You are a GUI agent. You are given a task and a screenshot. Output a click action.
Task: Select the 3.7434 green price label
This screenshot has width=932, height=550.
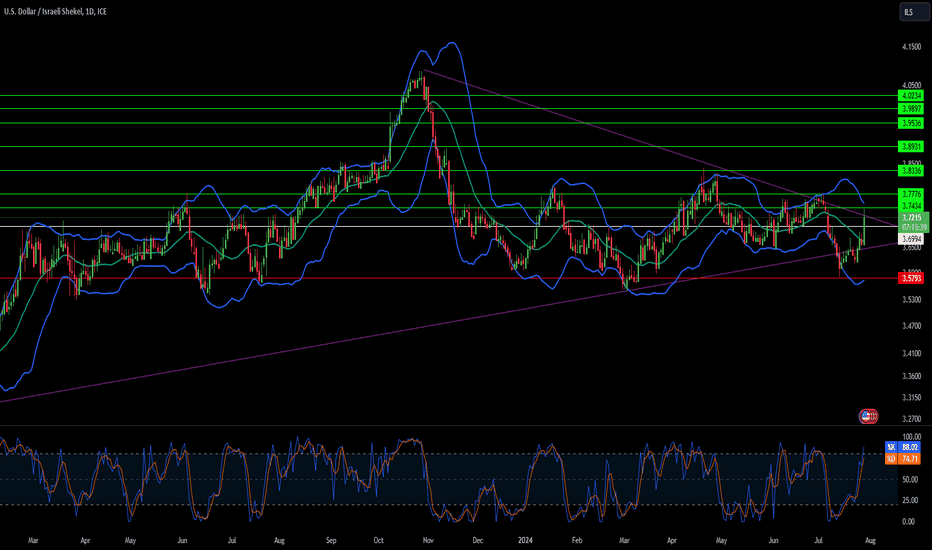coord(911,206)
